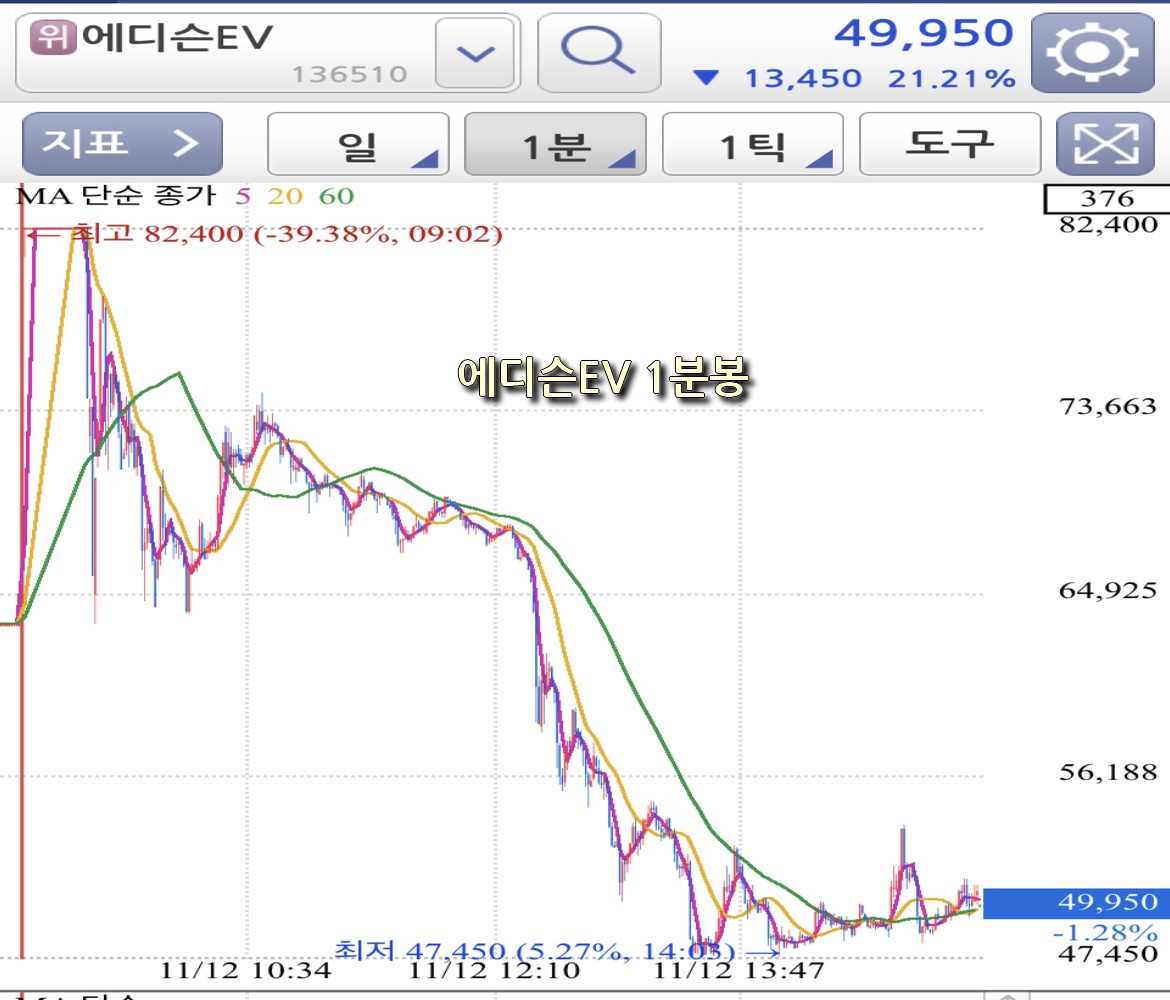Click the 21.21% change rate
This screenshot has width=1170, height=1000.
951,78
